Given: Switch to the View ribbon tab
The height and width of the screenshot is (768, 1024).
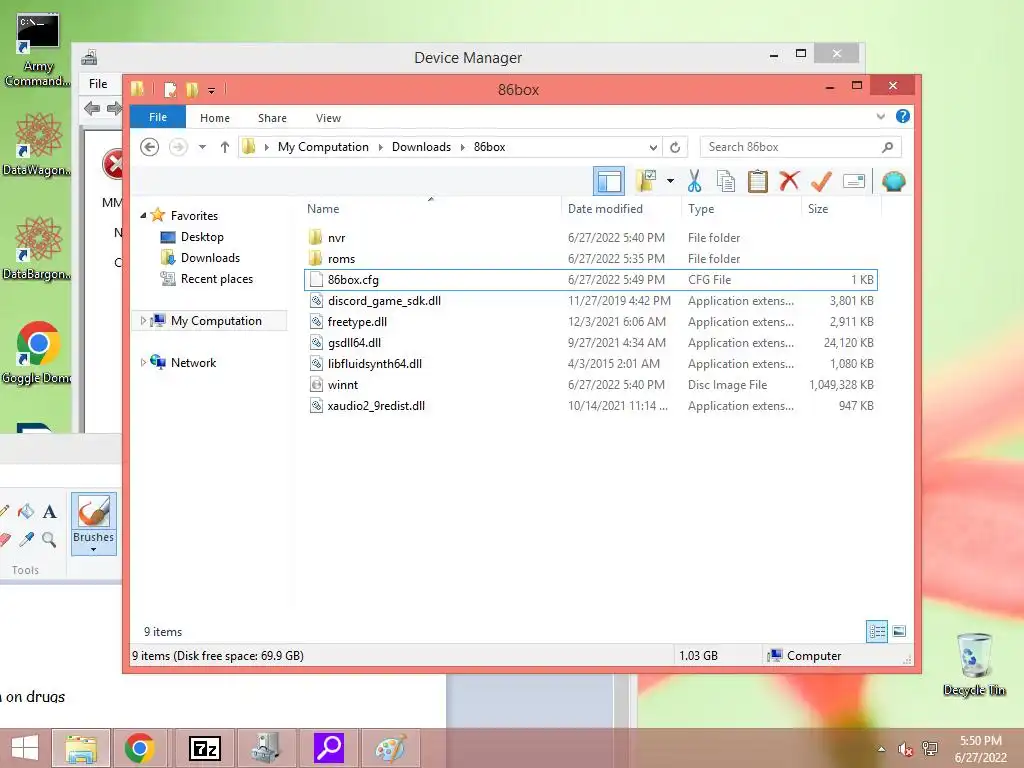Looking at the screenshot, I should click(x=328, y=118).
